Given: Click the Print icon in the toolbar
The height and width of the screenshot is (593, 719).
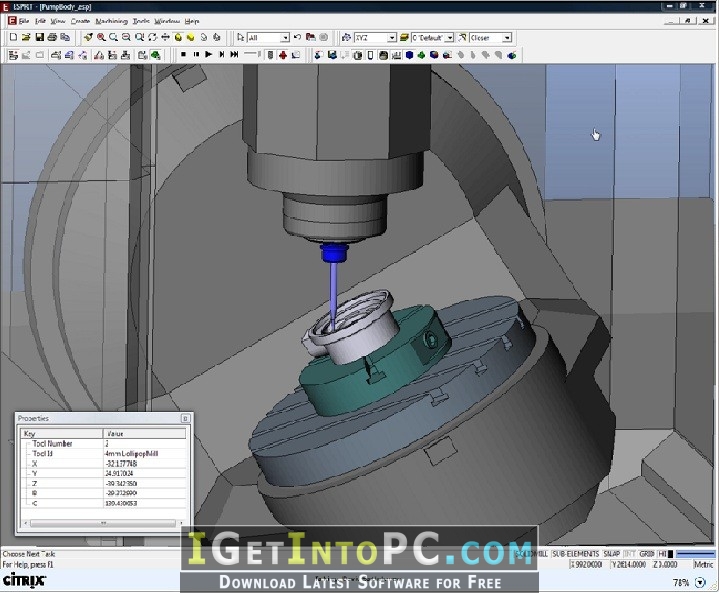Looking at the screenshot, I should point(52,37).
